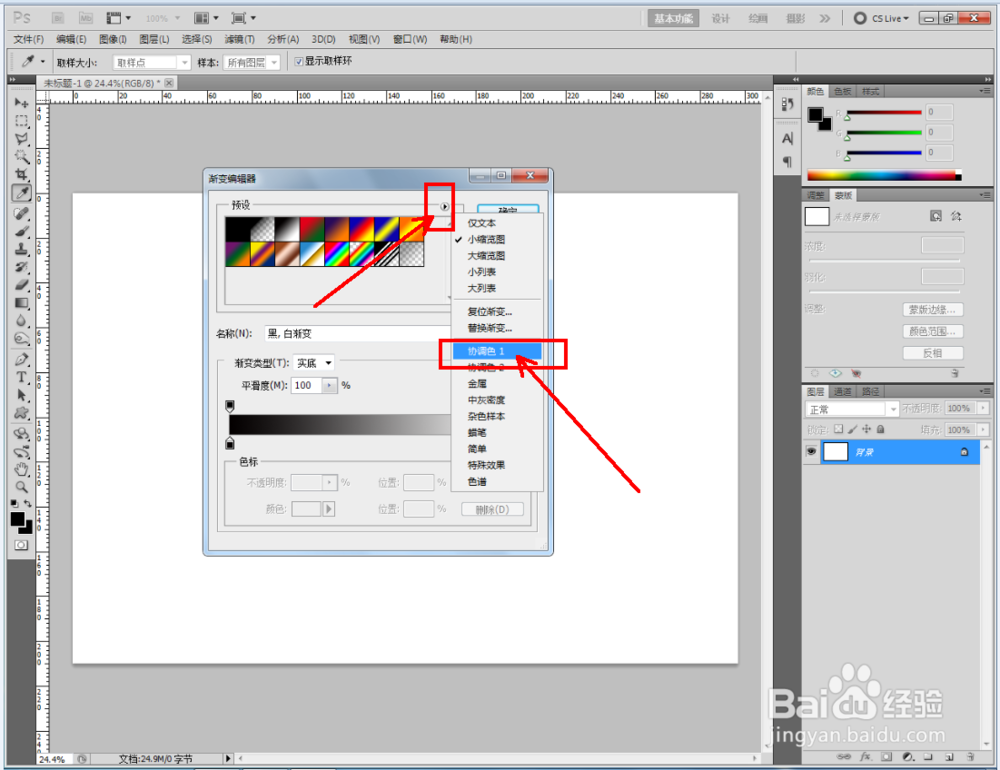This screenshot has height=770, width=1000.
Task: Select the Pen tool
Action: point(21,359)
